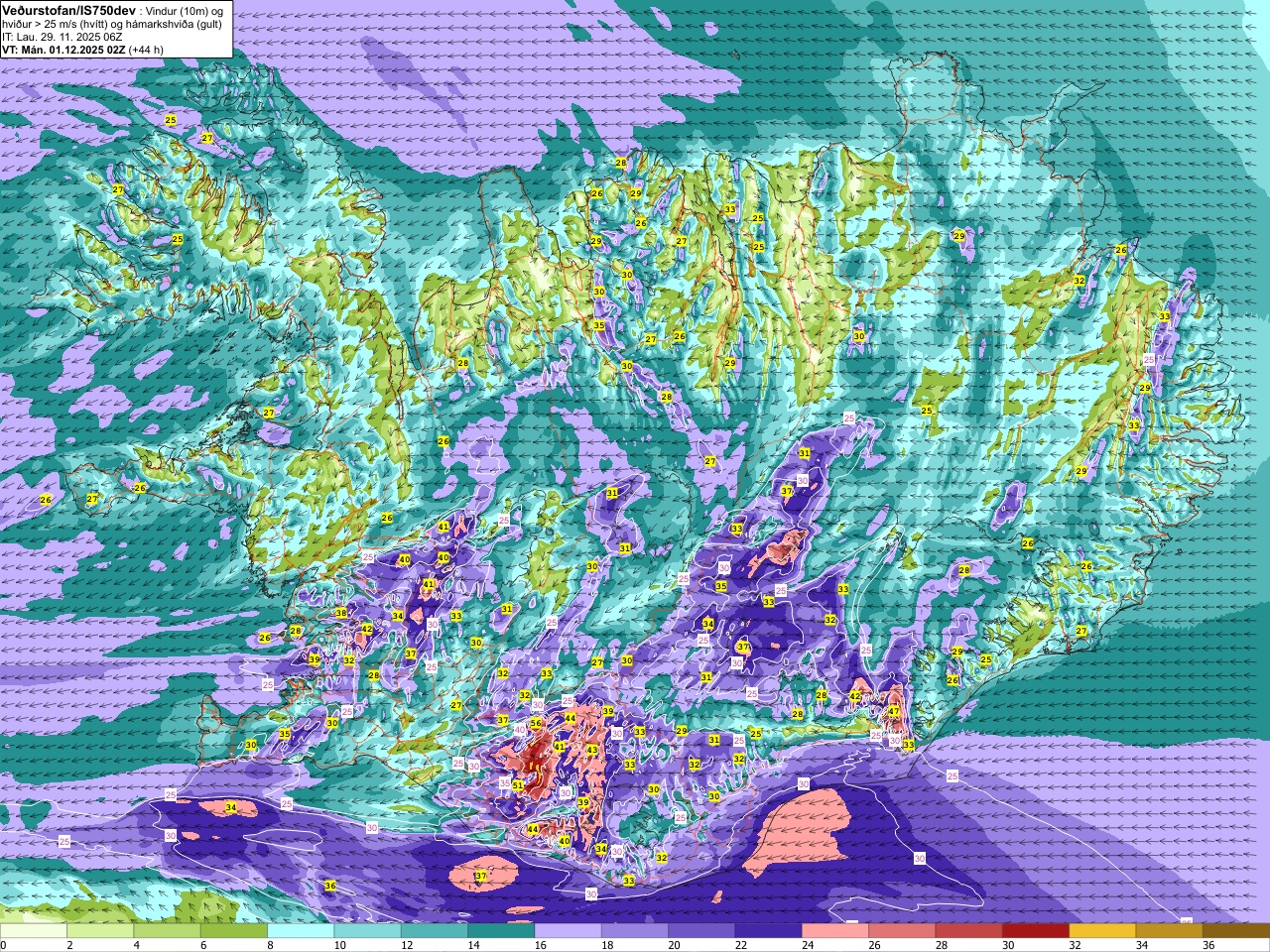Click the 0–2 m/s pale yellow legend swatch

[34, 931]
